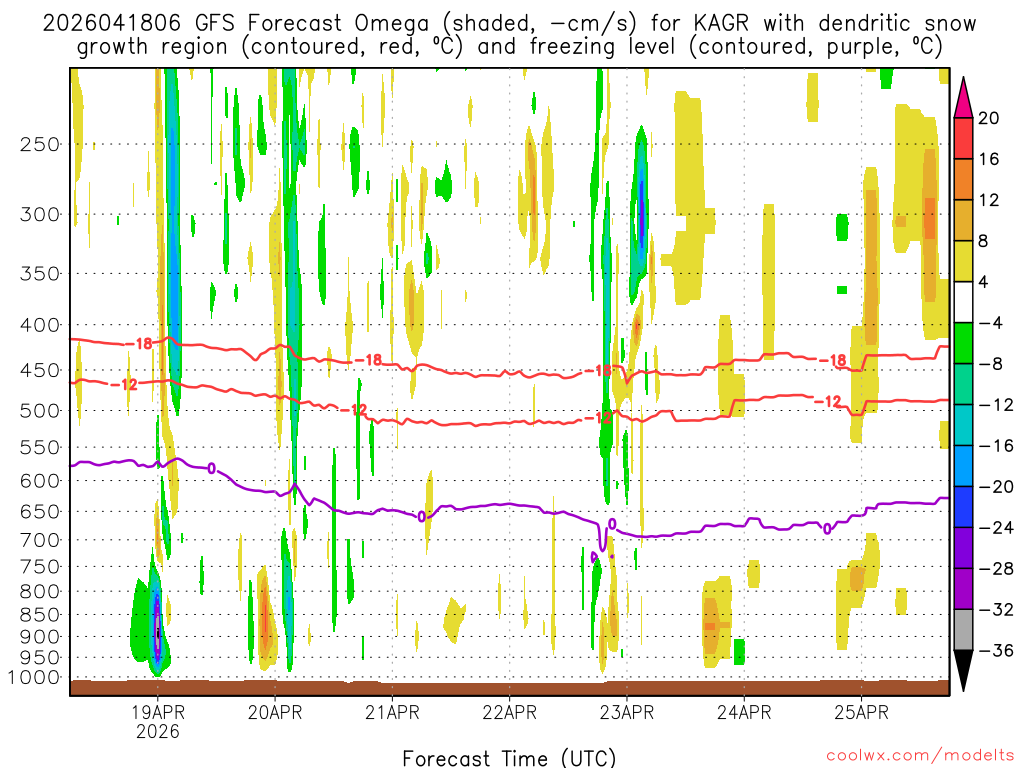
Task: Click the Forecast Time (UTC) axis title
Action: pyautogui.click(x=509, y=758)
